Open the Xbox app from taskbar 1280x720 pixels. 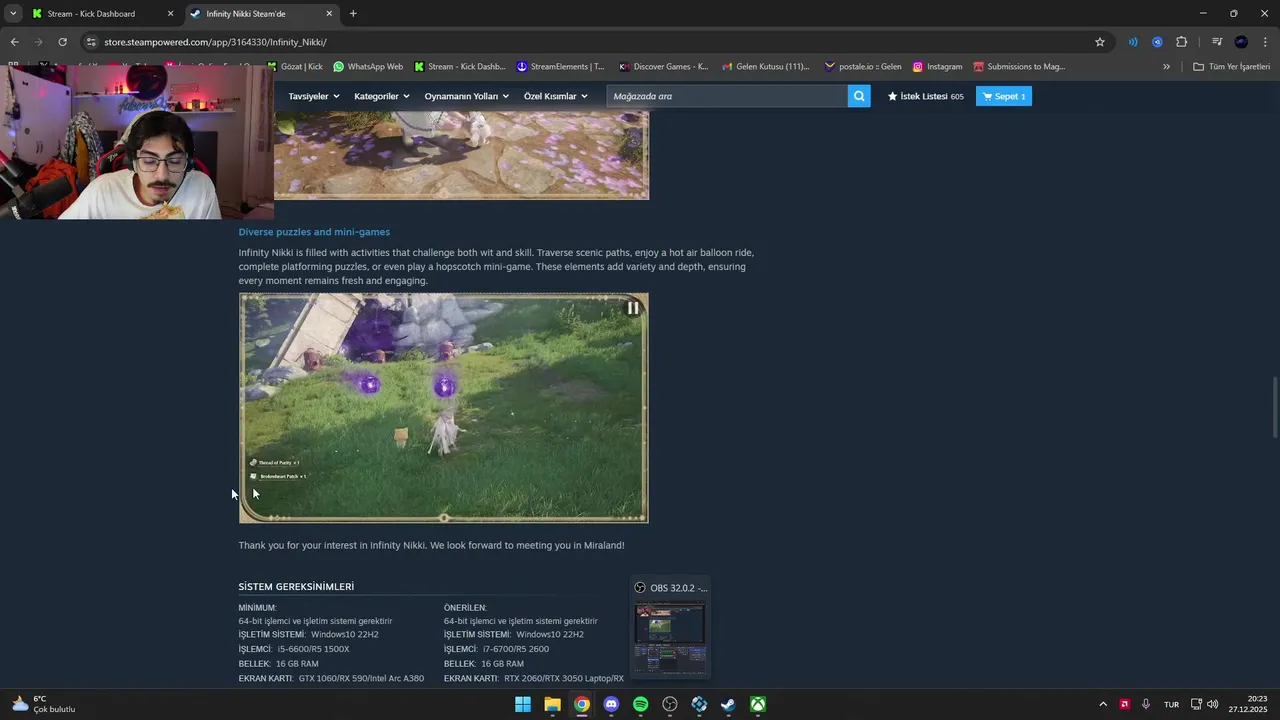(x=759, y=704)
